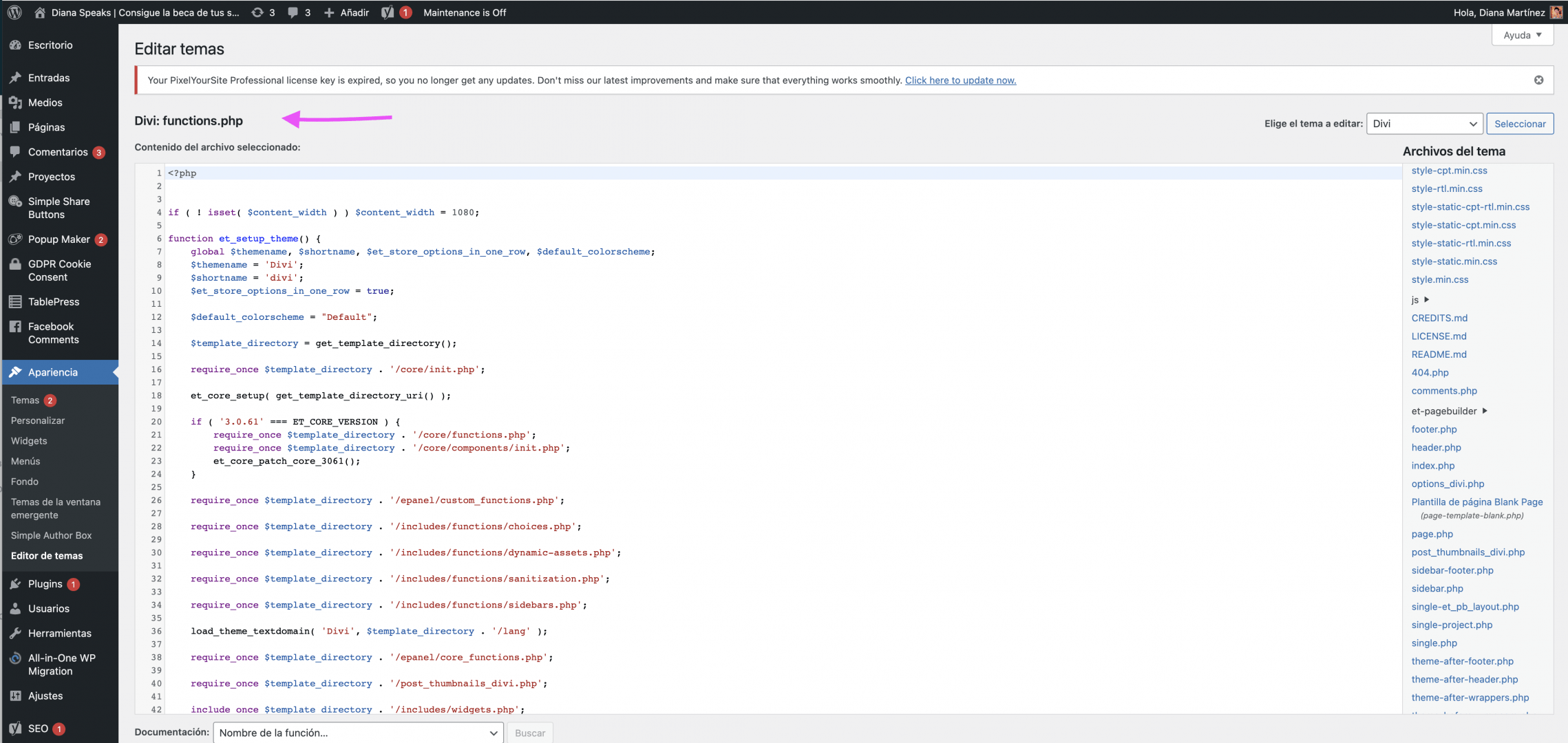Viewport: 1568px width, 743px height.
Task: Click the Buscar documentation button
Action: tap(530, 733)
